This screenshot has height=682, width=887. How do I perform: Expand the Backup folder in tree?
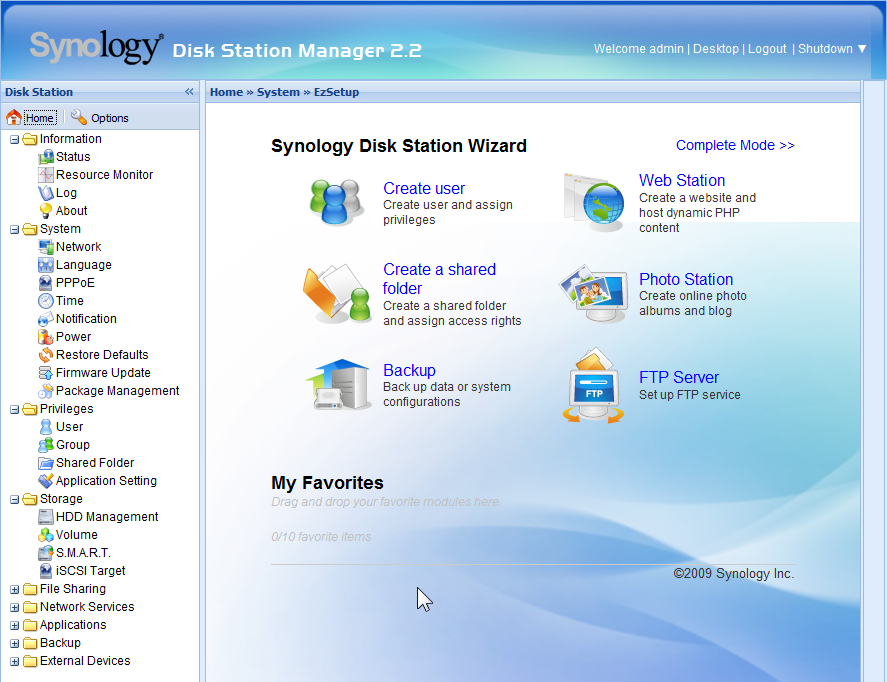(15, 644)
